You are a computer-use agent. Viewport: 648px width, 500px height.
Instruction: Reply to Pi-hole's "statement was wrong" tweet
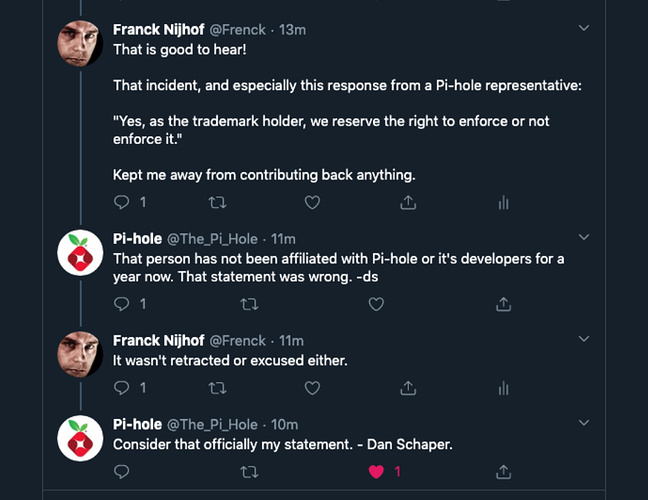(123, 303)
